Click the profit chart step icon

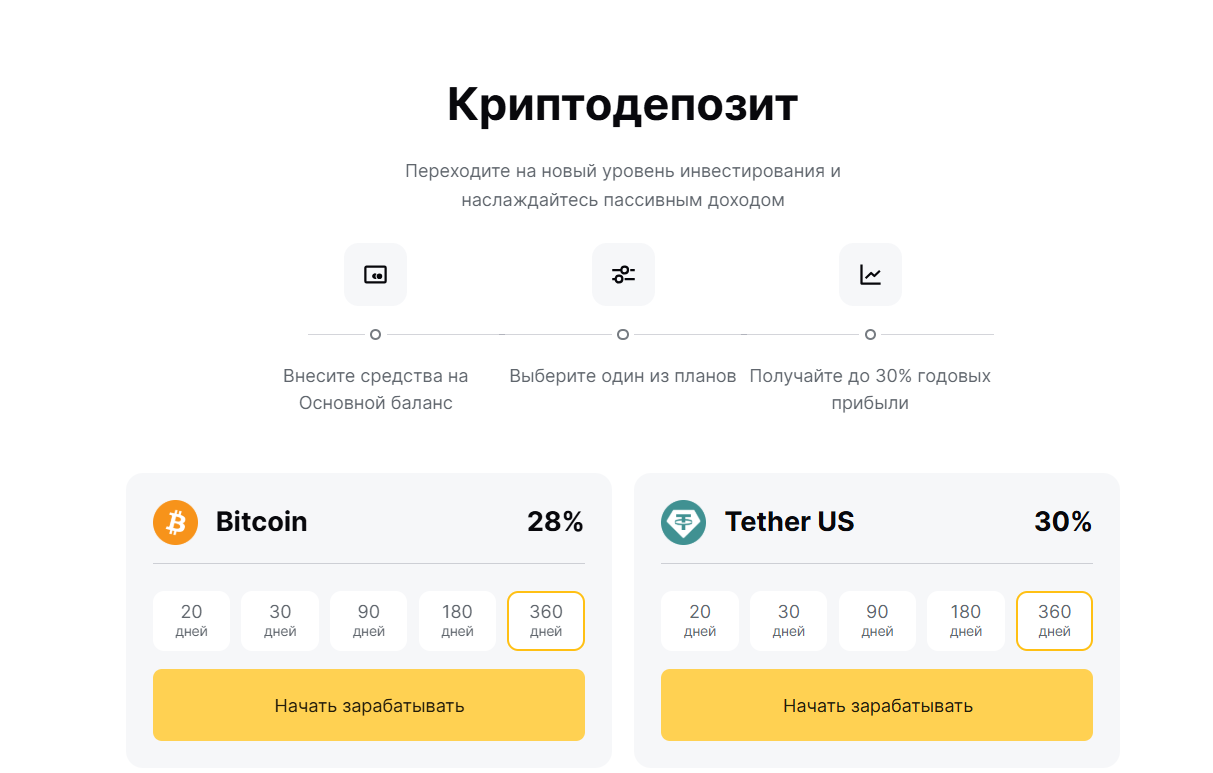[870, 274]
